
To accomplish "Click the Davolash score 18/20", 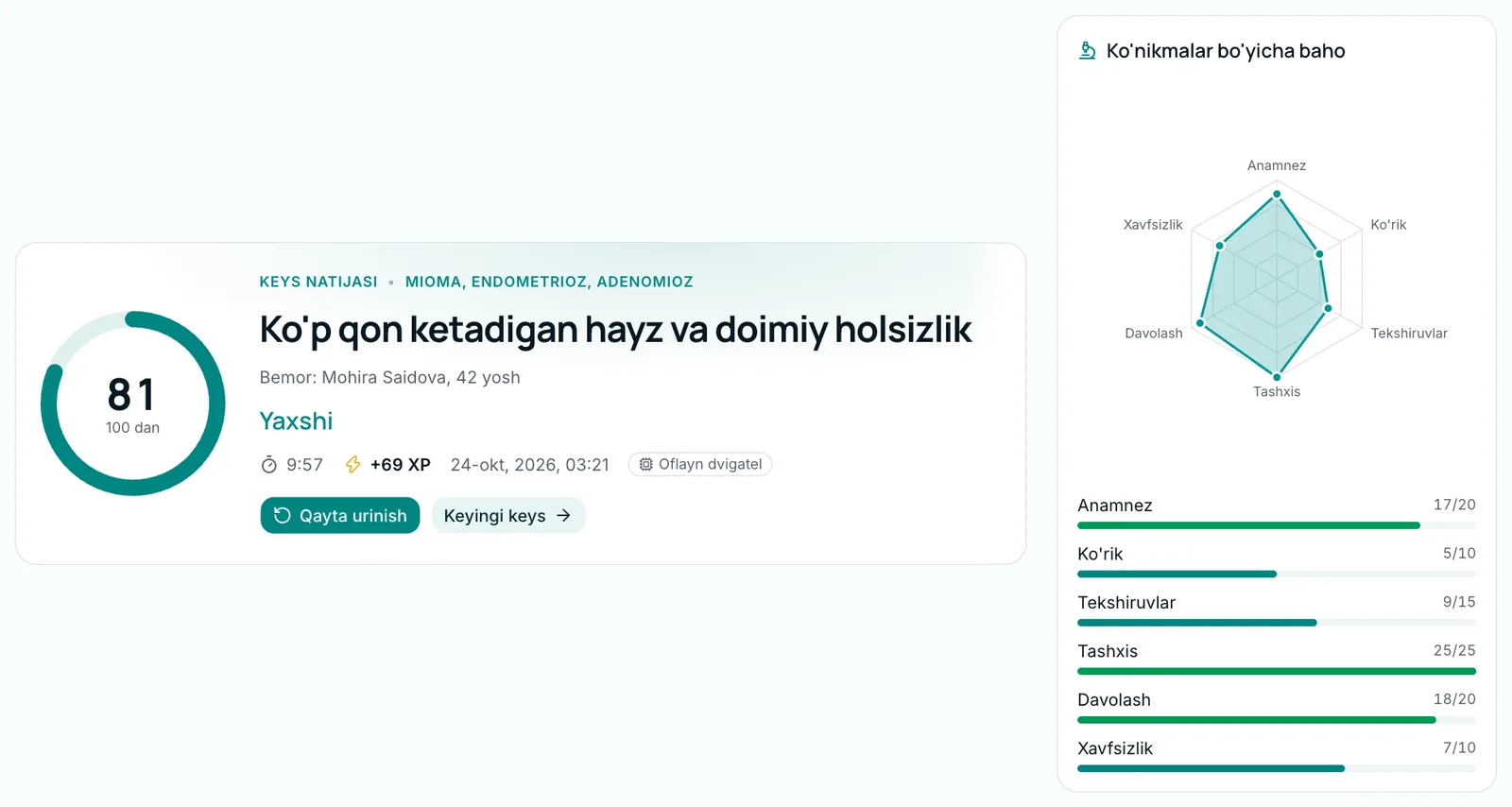I will 1454,699.
